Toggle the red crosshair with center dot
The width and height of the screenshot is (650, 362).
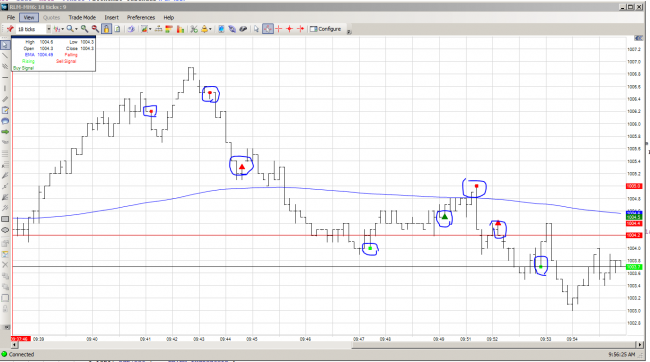(289, 29)
